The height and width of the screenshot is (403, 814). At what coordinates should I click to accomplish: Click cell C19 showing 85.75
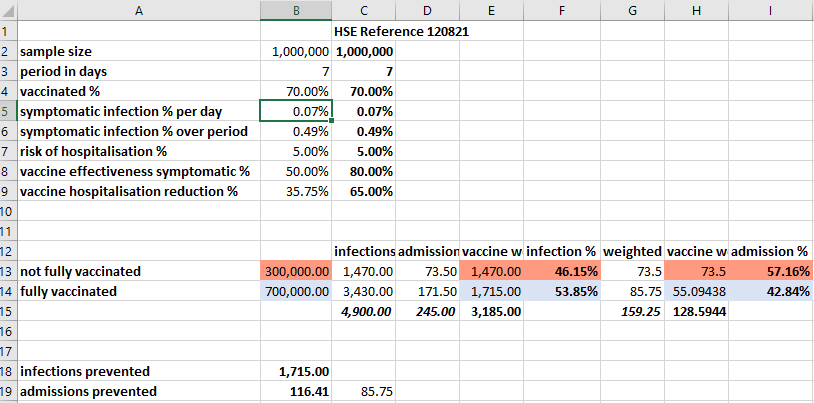(x=363, y=391)
